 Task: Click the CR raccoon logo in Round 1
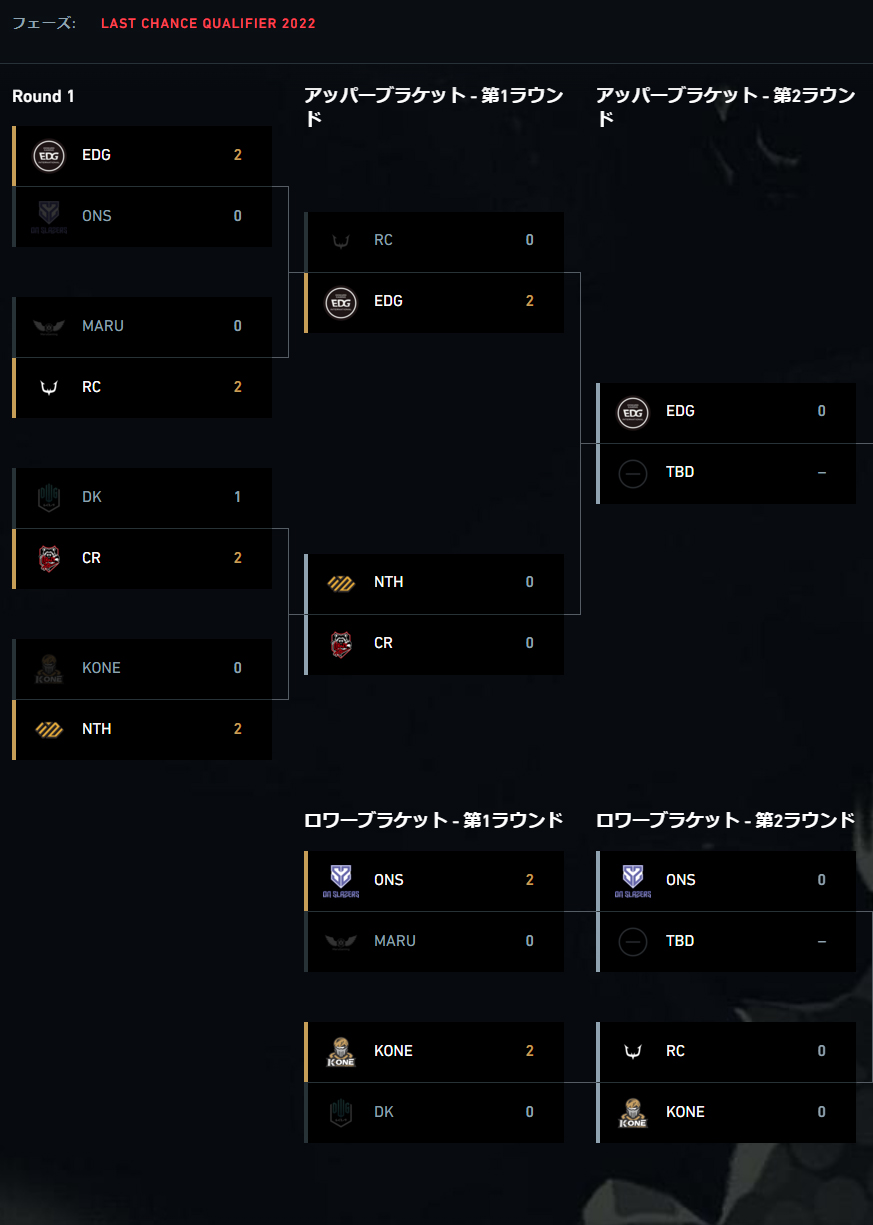(49, 558)
